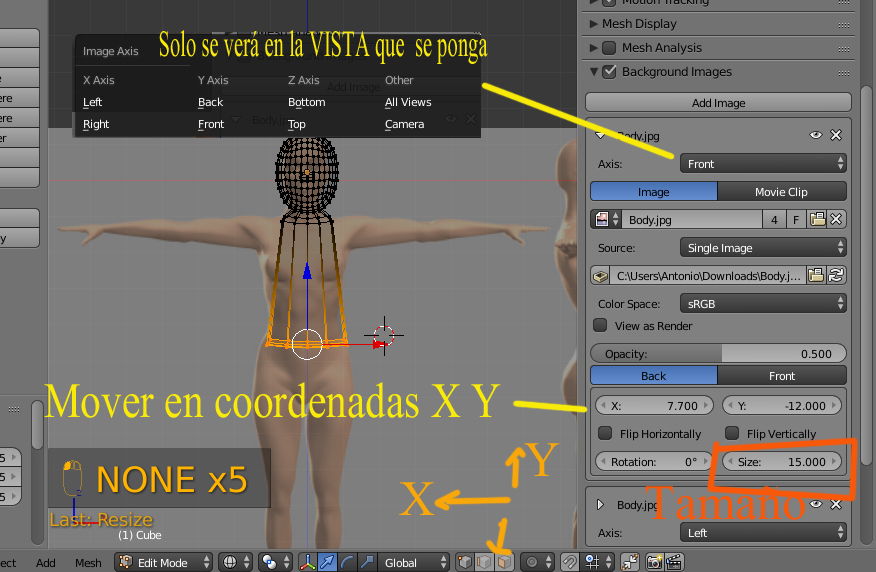
Task: Toggle the automerge editing icon
Action: coord(630,562)
